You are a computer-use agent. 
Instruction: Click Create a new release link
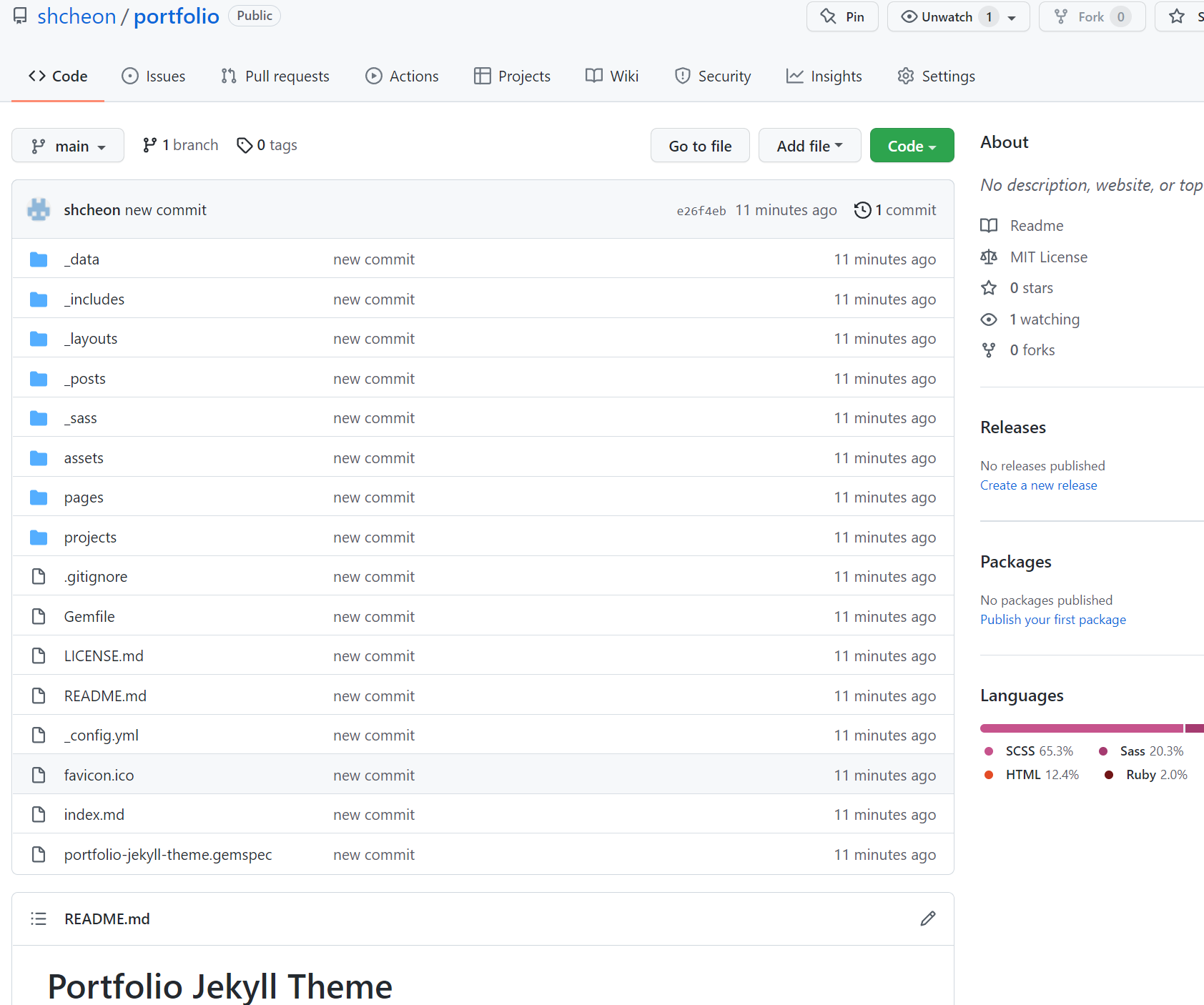click(1038, 485)
